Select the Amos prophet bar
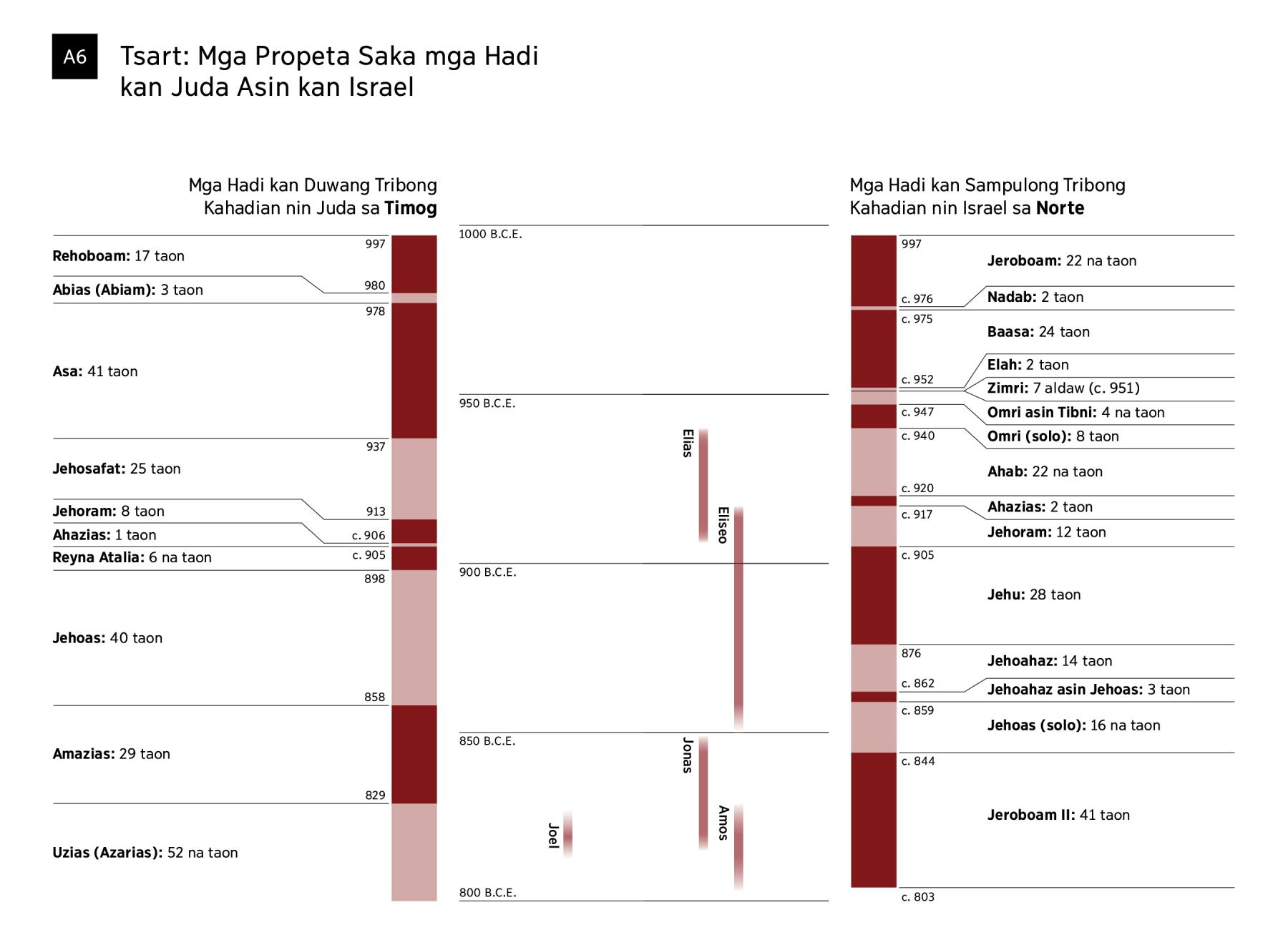The height and width of the screenshot is (930, 1288). 738,847
